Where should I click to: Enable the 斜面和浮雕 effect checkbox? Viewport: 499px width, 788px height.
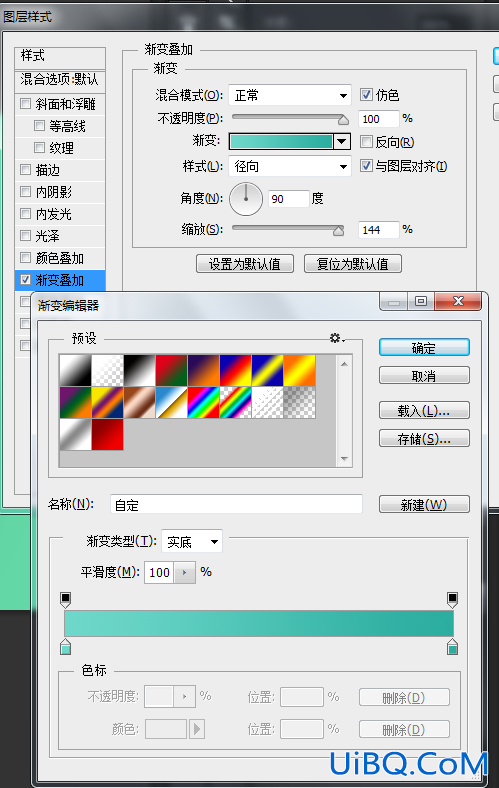pos(25,104)
